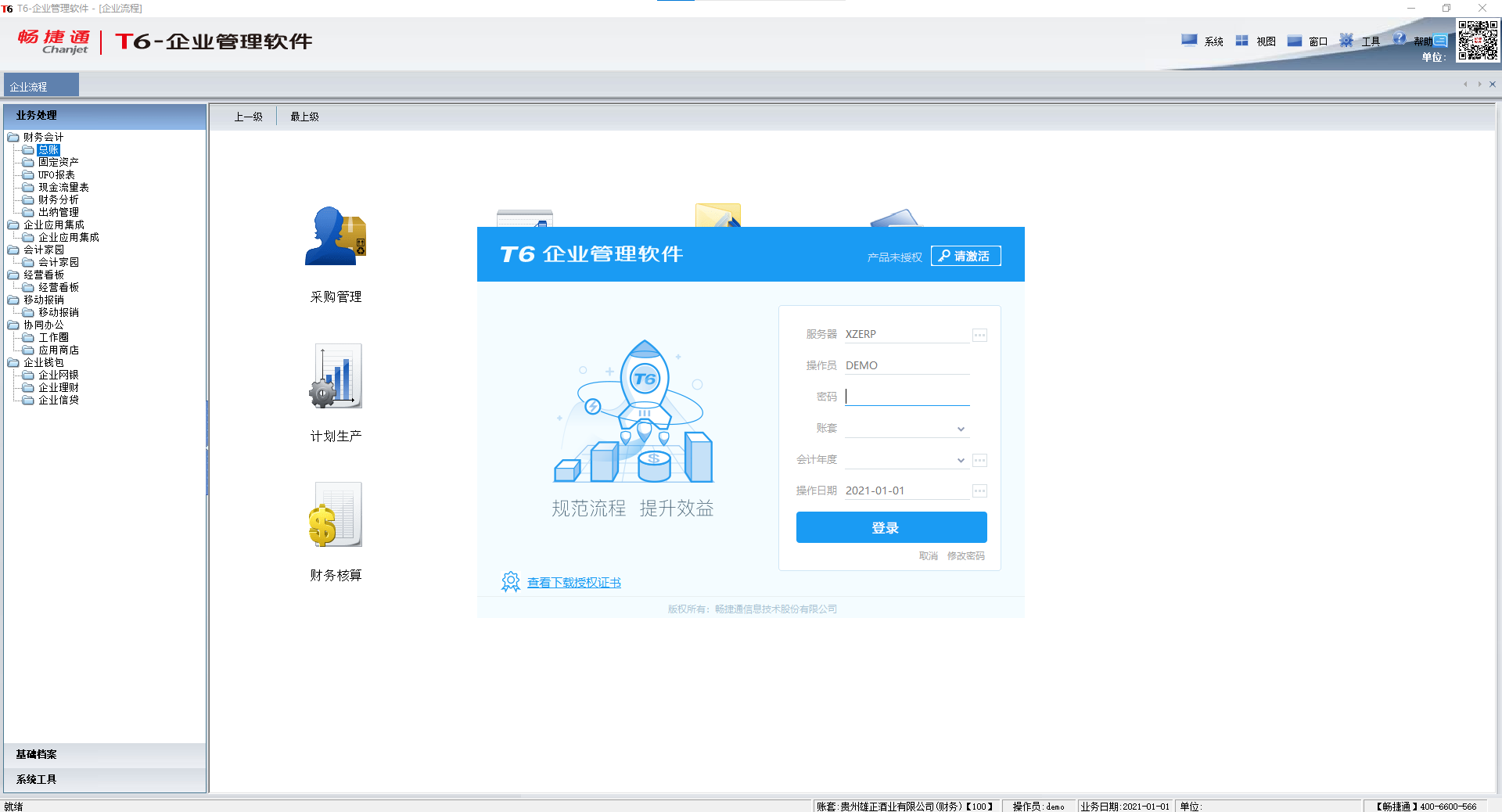Click the 请激活 button
Screen dimensions: 1502x812
click(x=965, y=256)
